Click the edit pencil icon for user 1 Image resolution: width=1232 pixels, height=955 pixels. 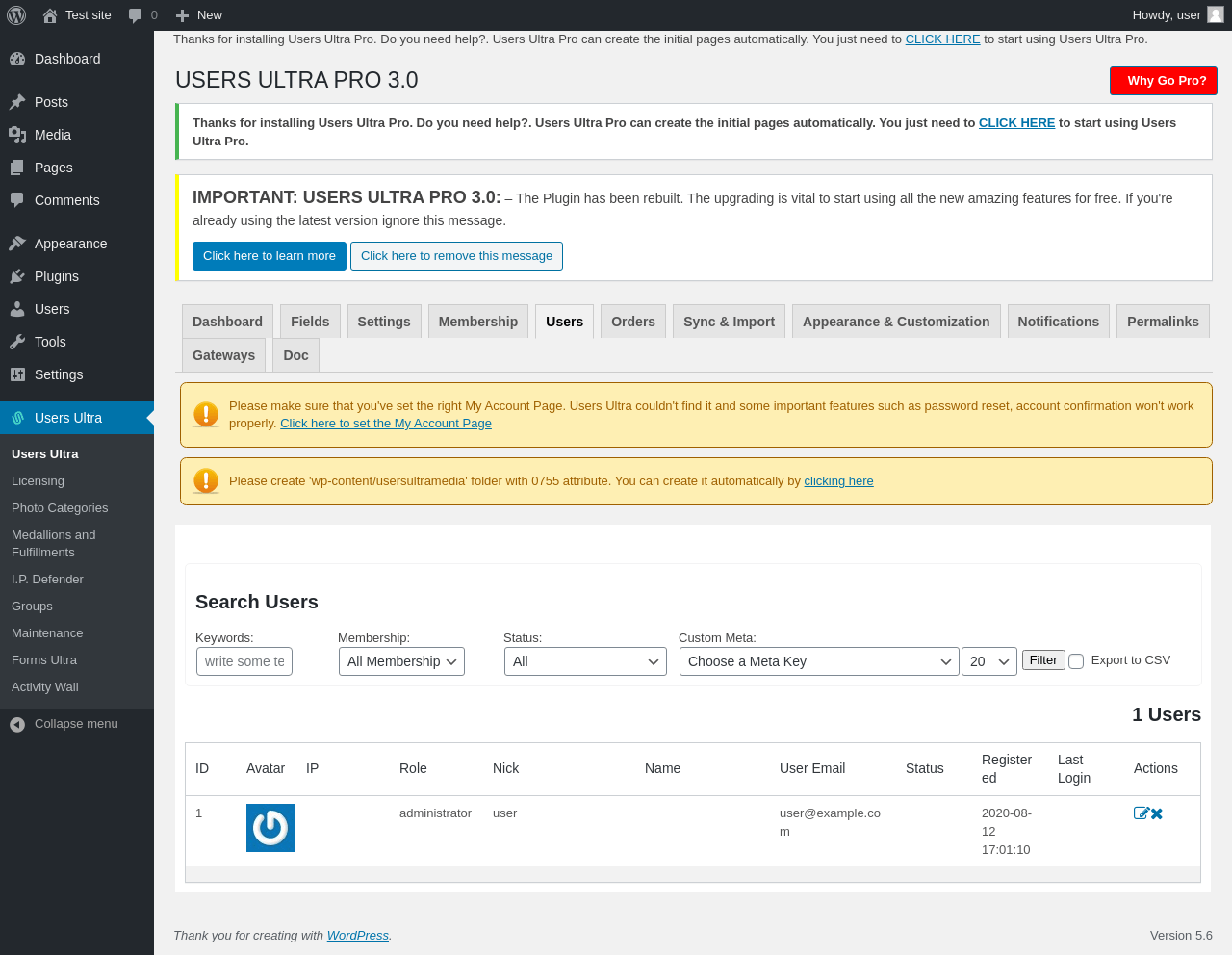1142,813
